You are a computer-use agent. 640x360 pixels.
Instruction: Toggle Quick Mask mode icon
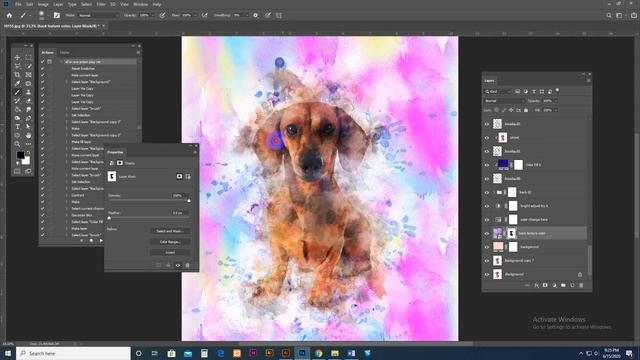tap(17, 171)
